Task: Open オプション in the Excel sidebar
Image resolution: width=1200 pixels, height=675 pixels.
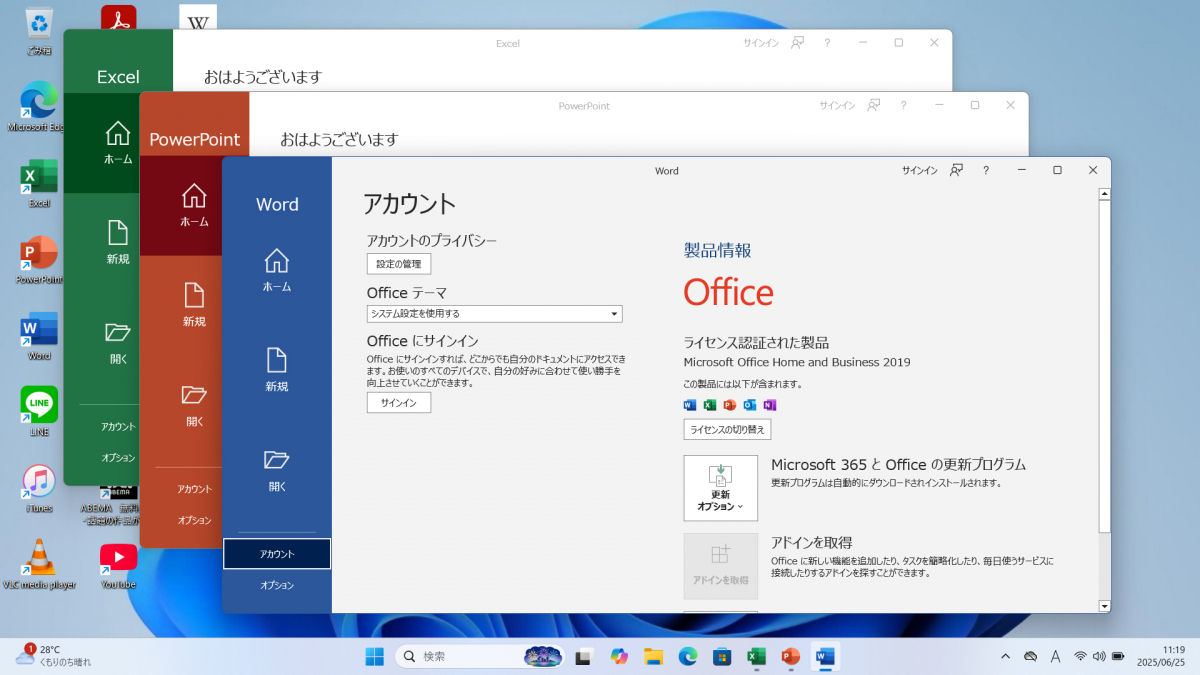Action: [x=118, y=457]
